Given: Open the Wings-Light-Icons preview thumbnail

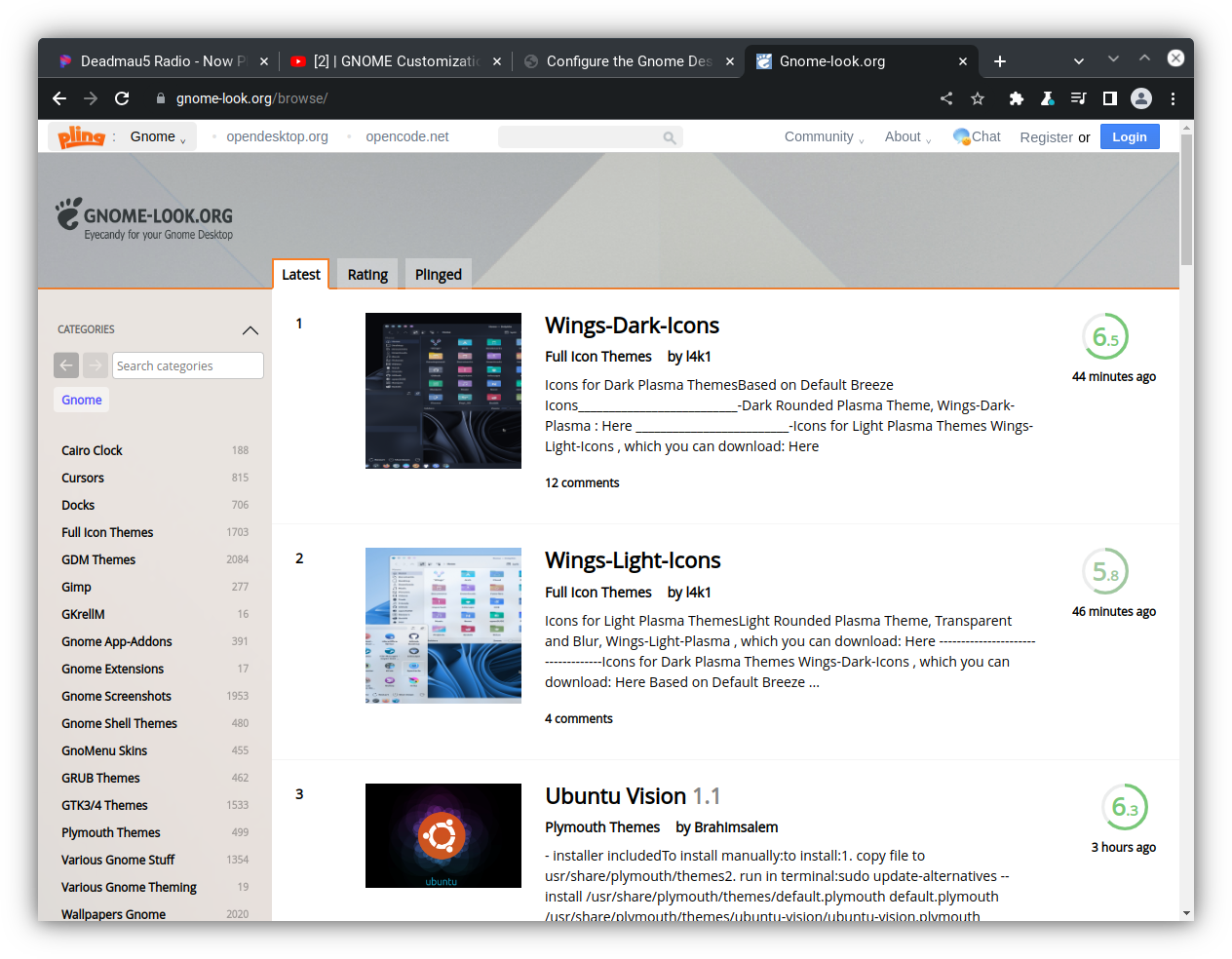Looking at the screenshot, I should (x=443, y=626).
